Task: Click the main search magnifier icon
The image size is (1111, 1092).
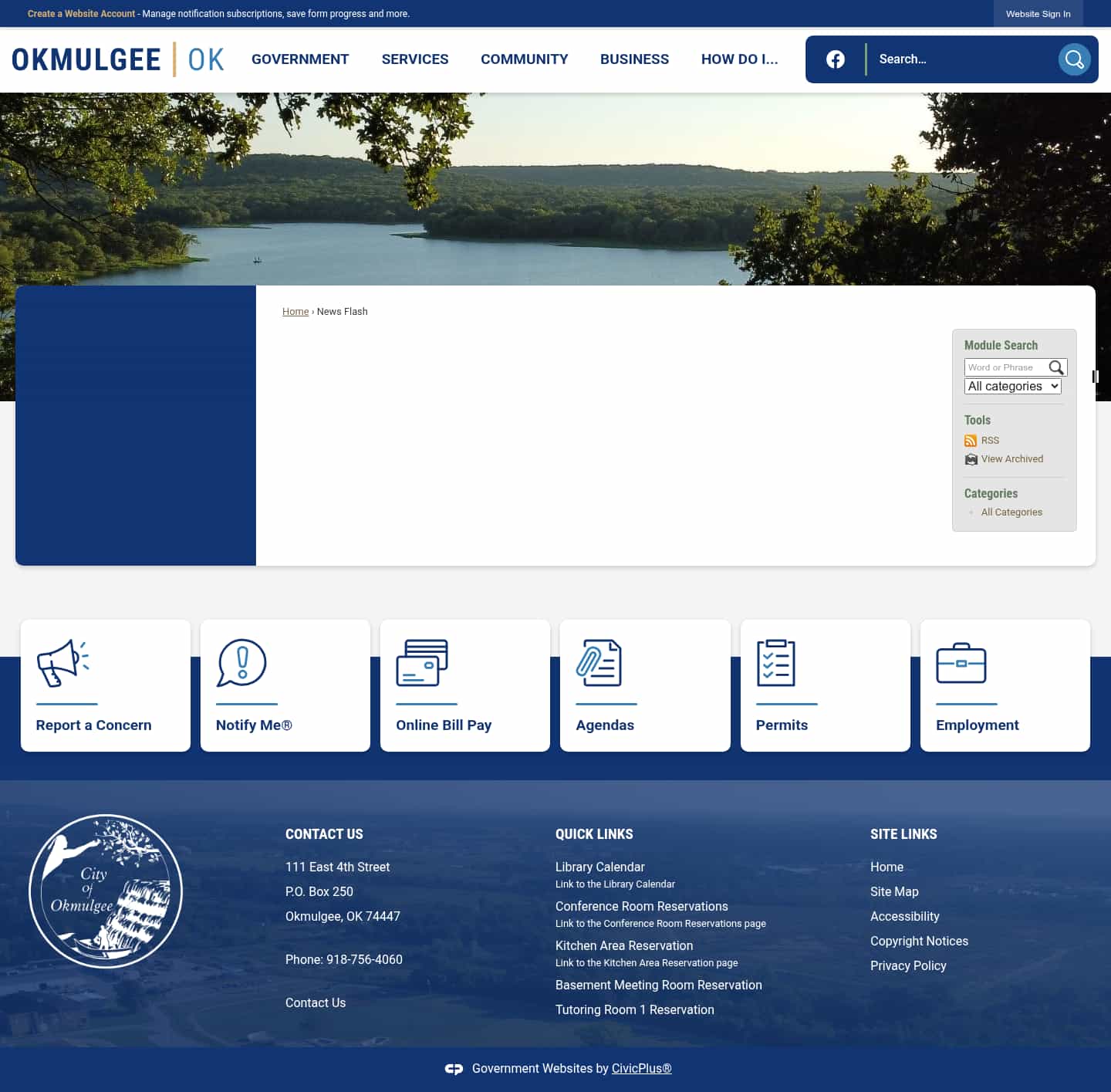Action: (1075, 59)
